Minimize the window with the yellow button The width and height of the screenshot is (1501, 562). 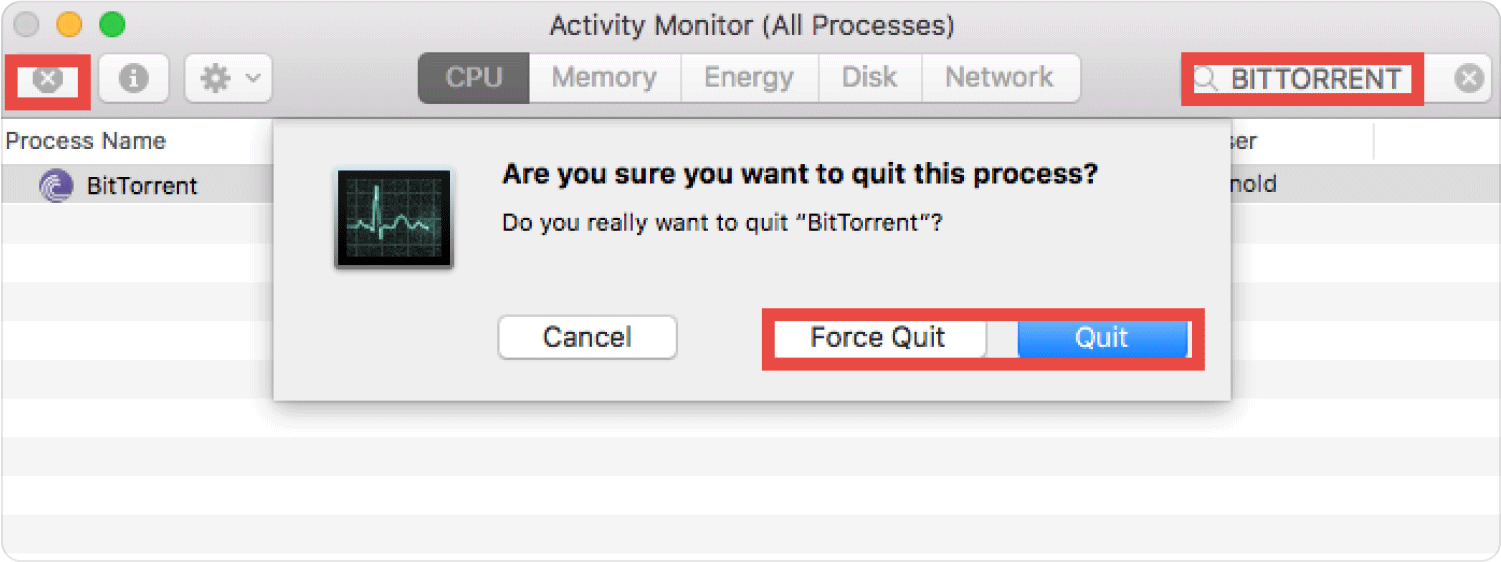[x=69, y=24]
